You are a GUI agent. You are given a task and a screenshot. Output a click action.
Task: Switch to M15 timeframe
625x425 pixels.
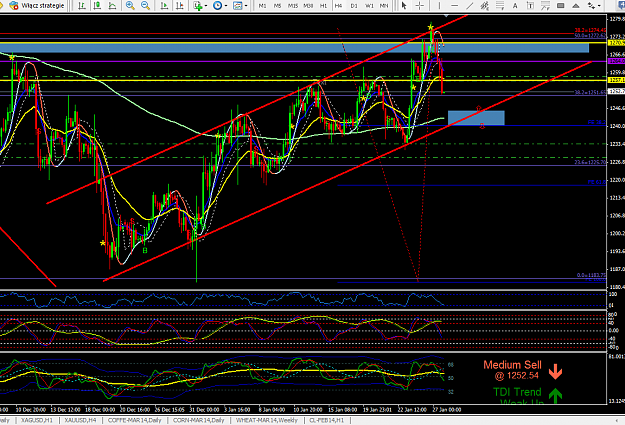tap(293, 6)
